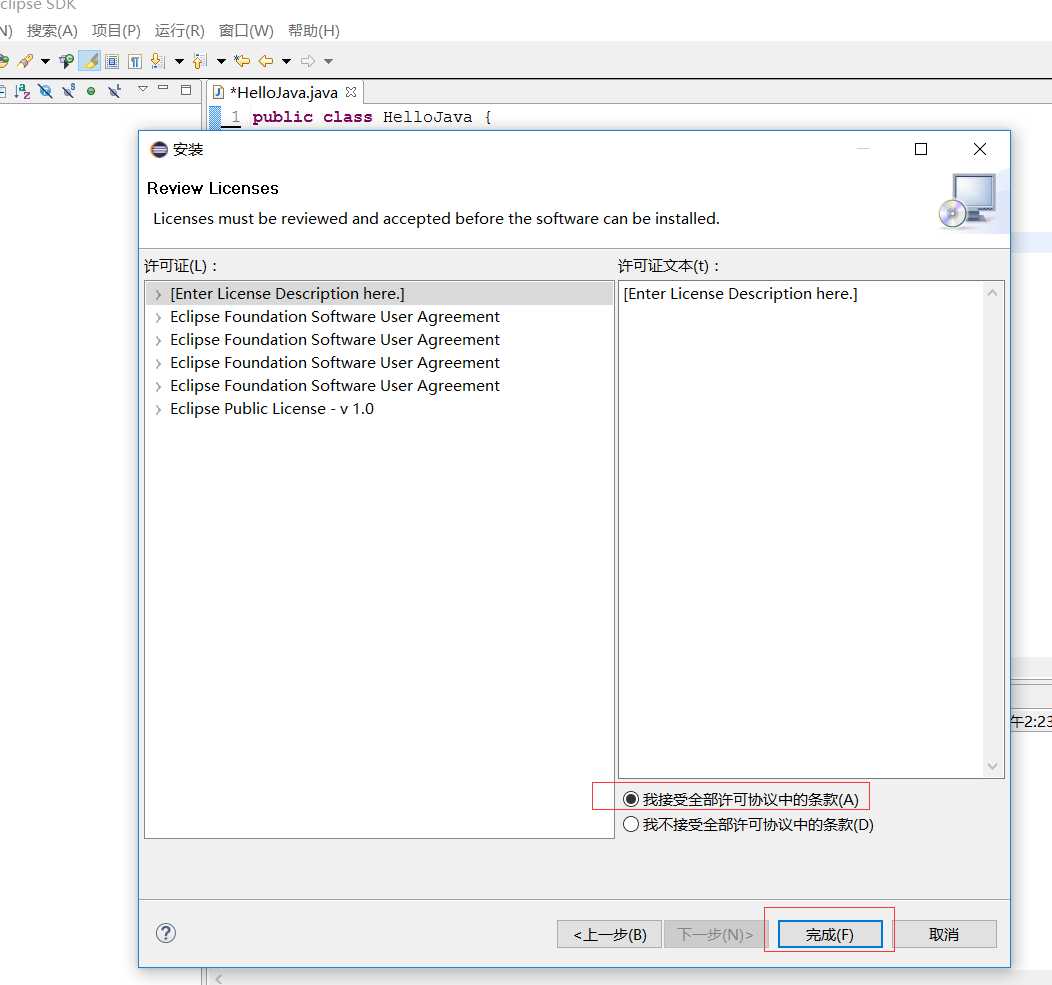Go to last edit location icon
This screenshot has height=985, width=1052.
(242, 61)
